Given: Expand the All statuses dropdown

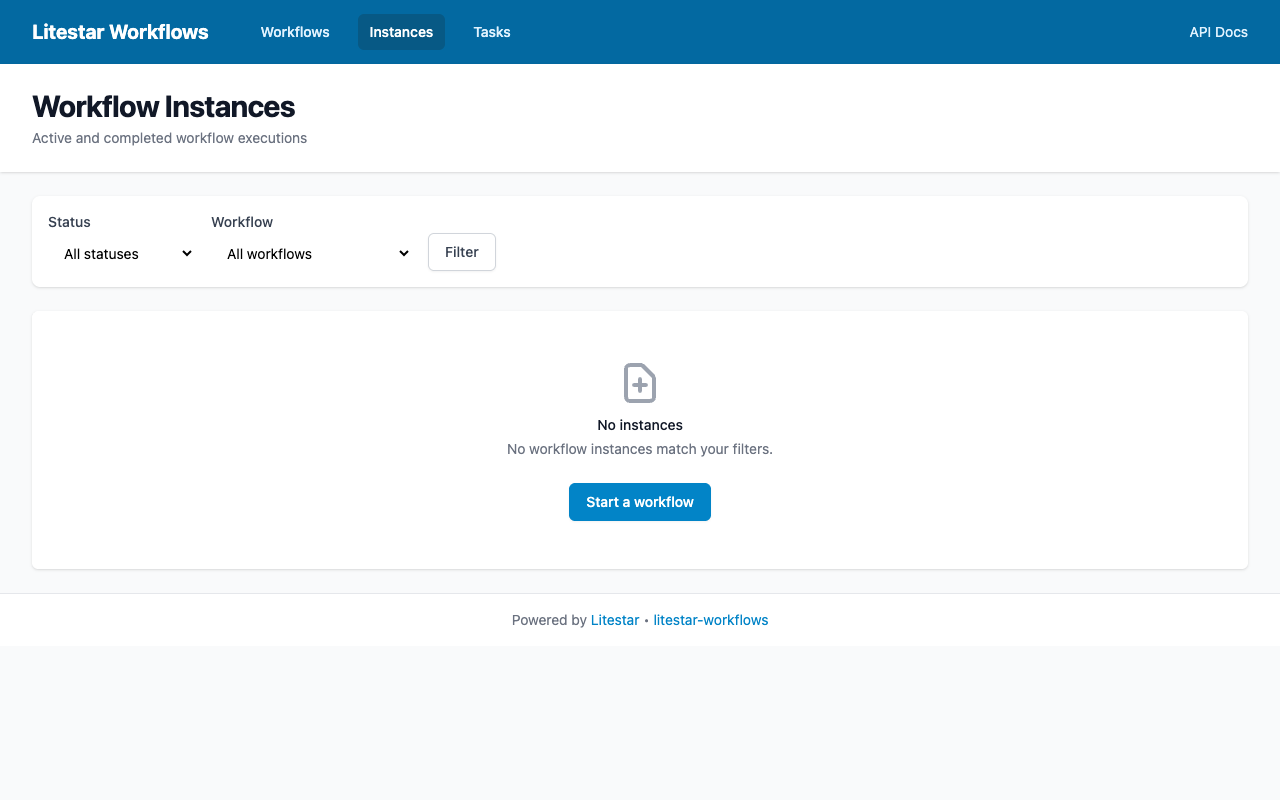Looking at the screenshot, I should point(122,254).
